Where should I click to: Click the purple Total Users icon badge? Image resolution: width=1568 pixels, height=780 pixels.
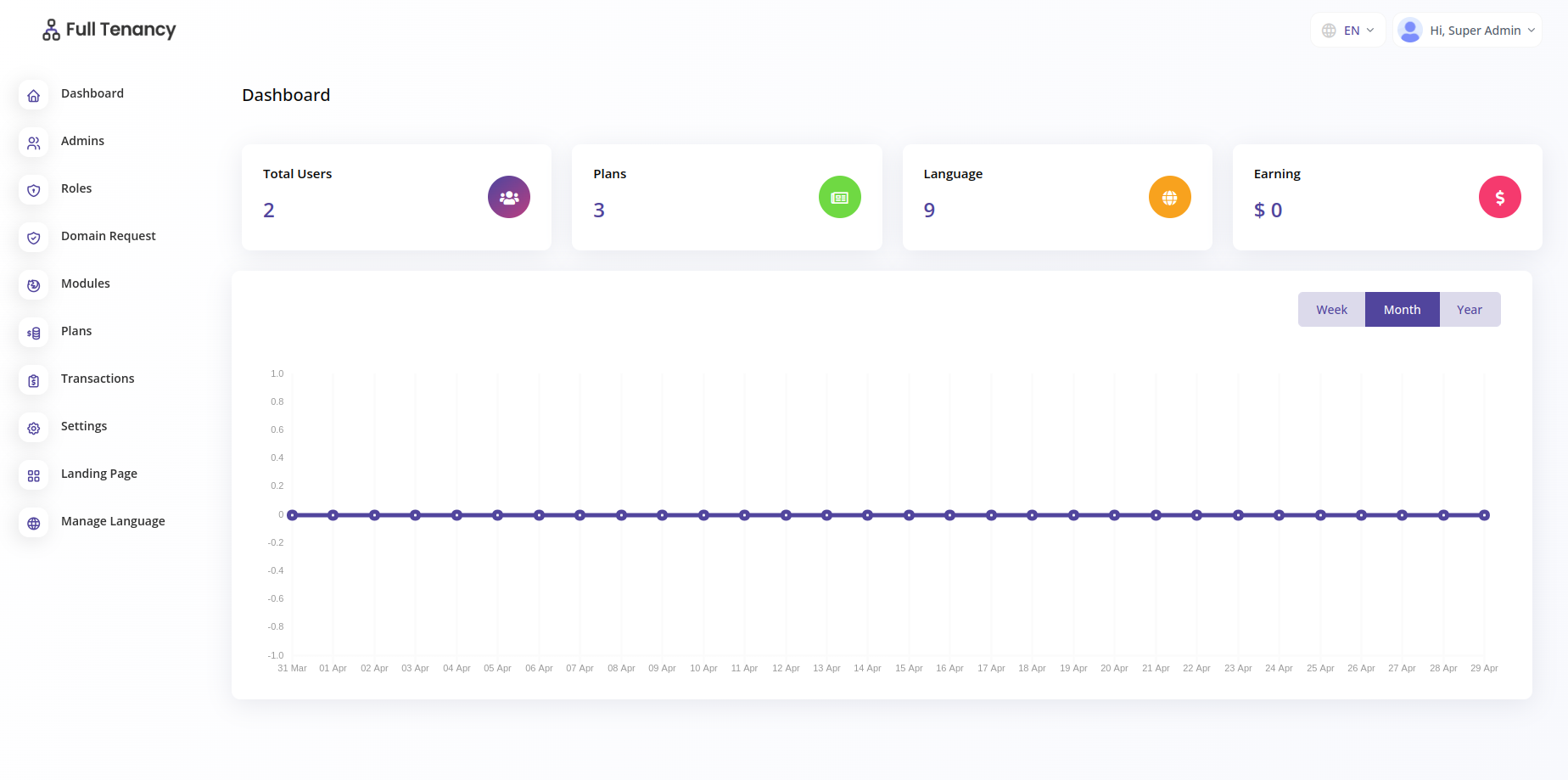point(508,197)
